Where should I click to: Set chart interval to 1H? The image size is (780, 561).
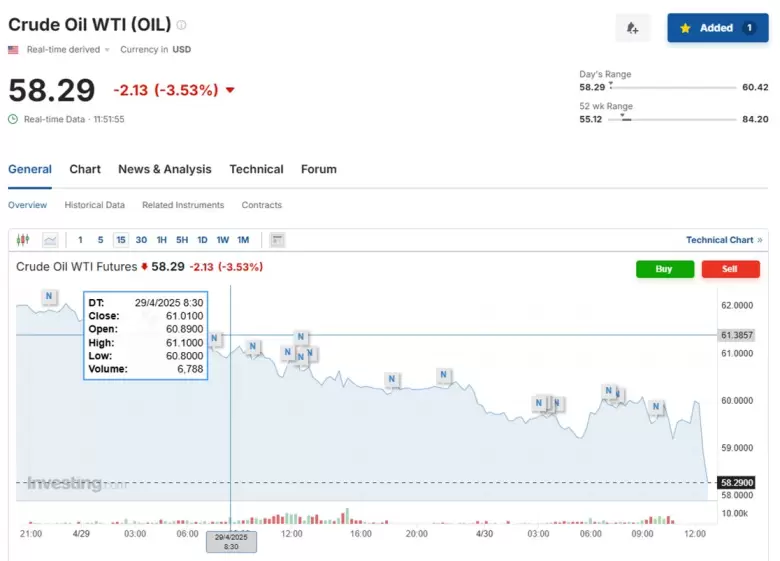click(x=162, y=240)
